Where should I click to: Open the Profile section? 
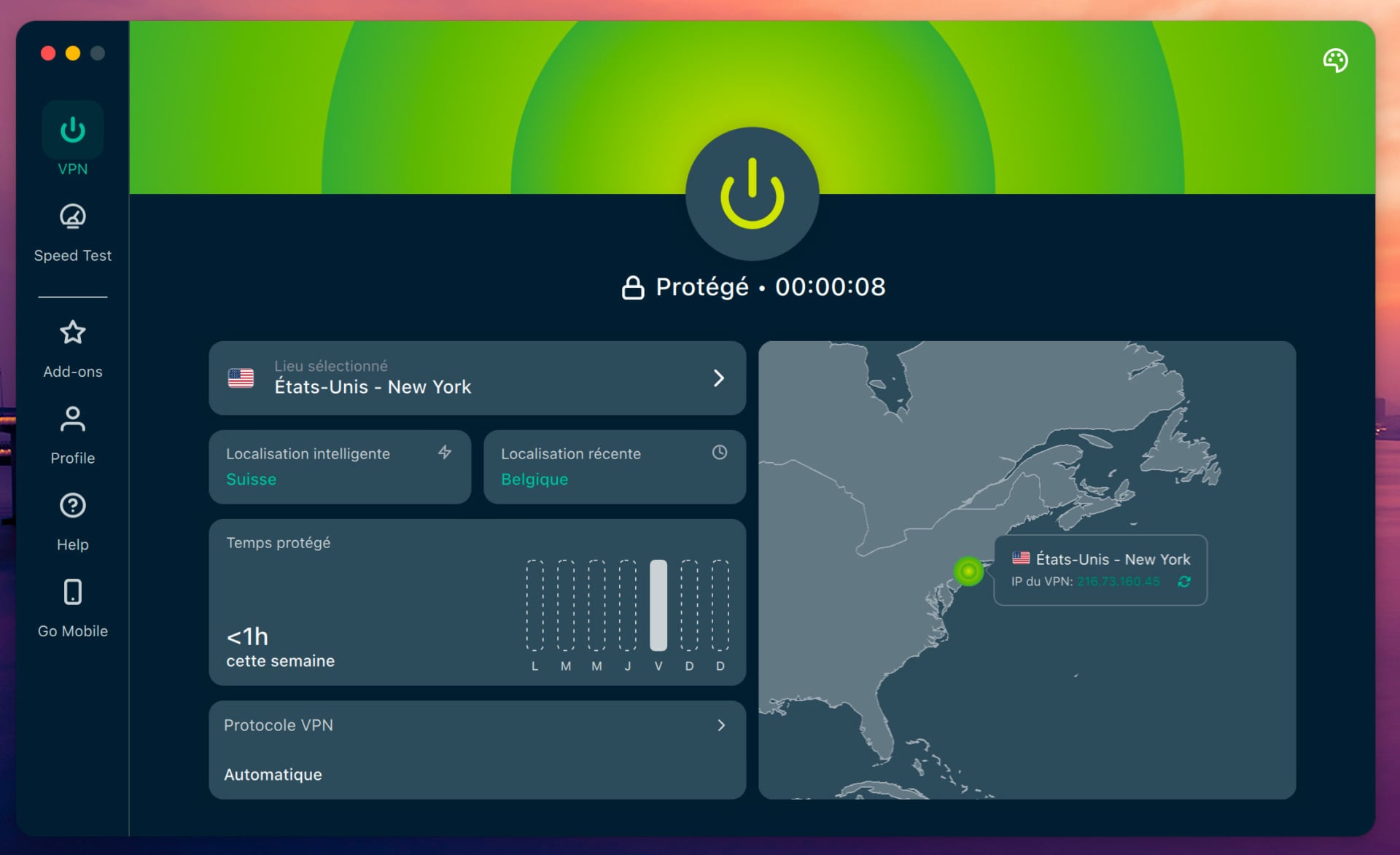72,434
